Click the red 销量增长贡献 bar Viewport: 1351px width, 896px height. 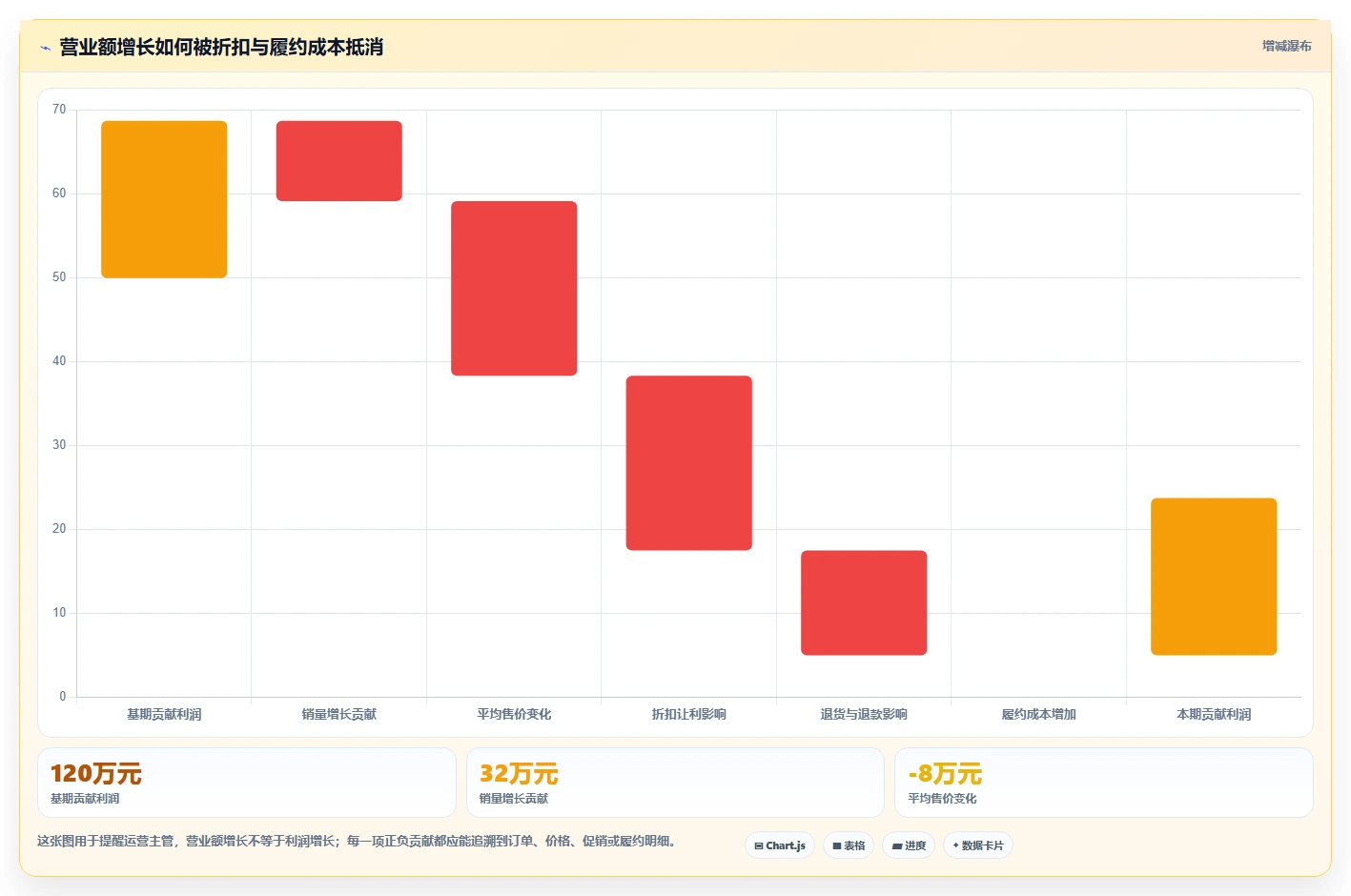click(339, 161)
